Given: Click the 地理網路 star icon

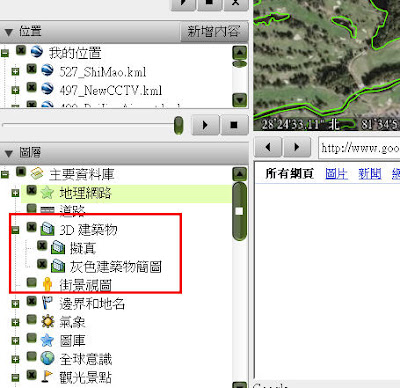Looking at the screenshot, I should pyautogui.click(x=47, y=192).
